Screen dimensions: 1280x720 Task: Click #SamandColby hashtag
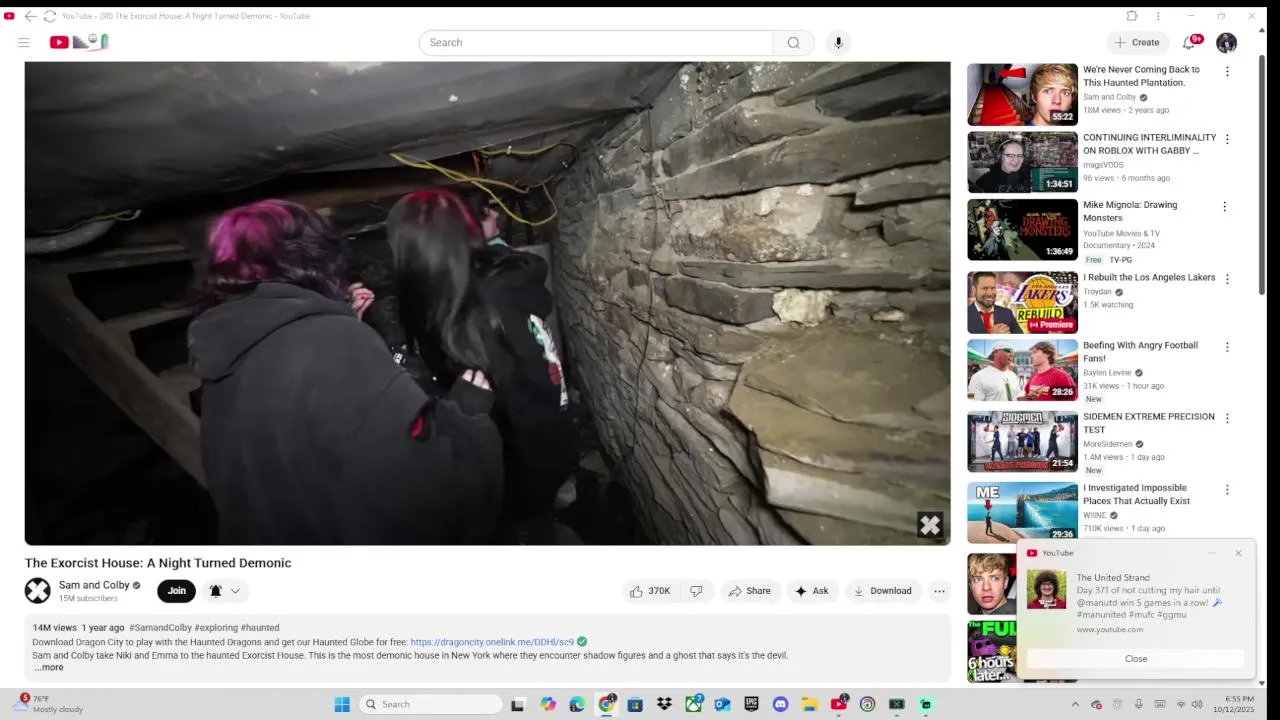pyautogui.click(x=160, y=628)
